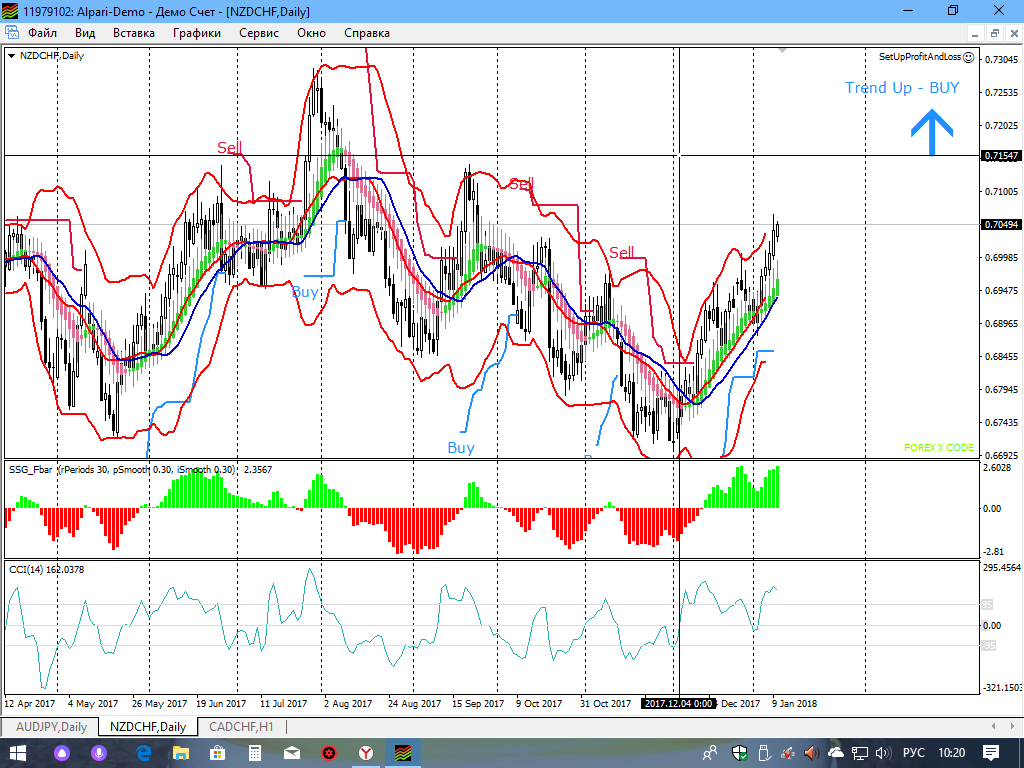The image size is (1024, 768).
Task: Open Microsoft Store from taskbar
Action: (x=217, y=753)
